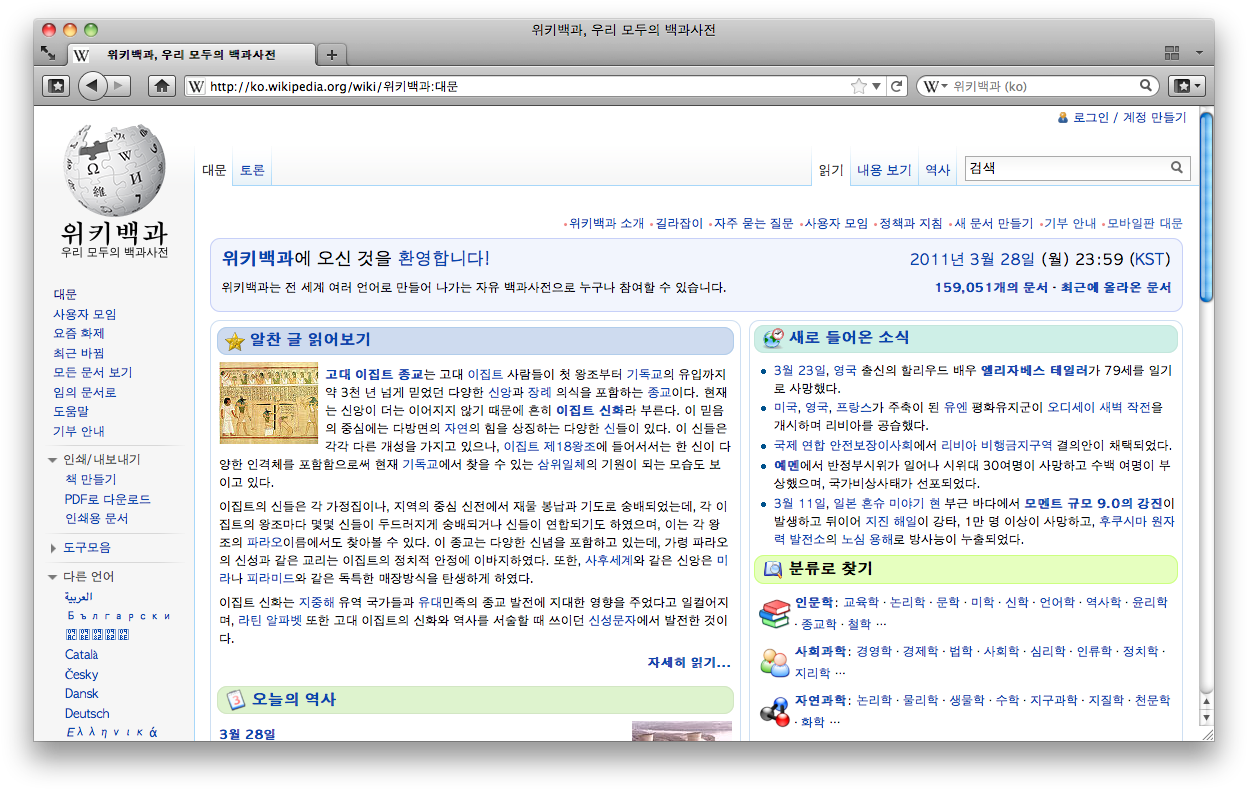
Task: Click the magnifier in the 검색 wiki search box
Action: pyautogui.click(x=1177, y=168)
